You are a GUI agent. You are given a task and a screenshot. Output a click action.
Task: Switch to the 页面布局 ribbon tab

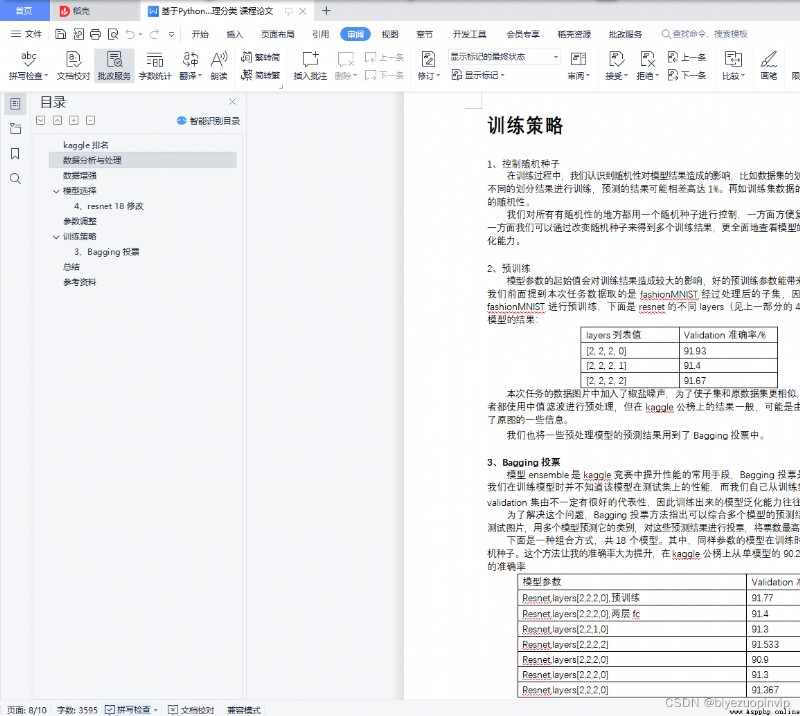pos(278,34)
